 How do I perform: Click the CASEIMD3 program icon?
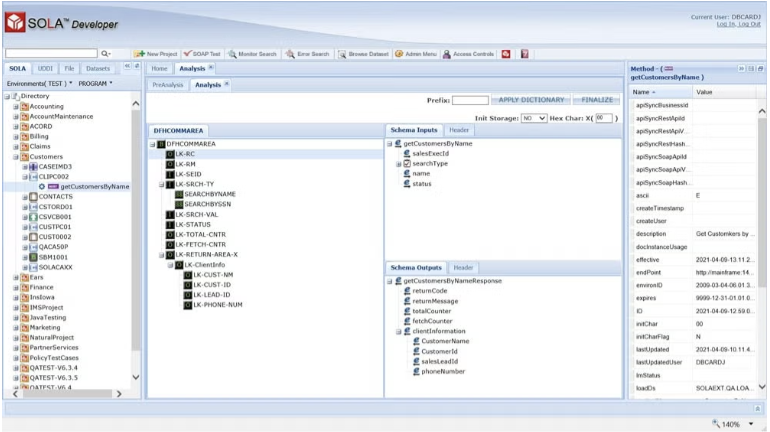click(x=33, y=167)
